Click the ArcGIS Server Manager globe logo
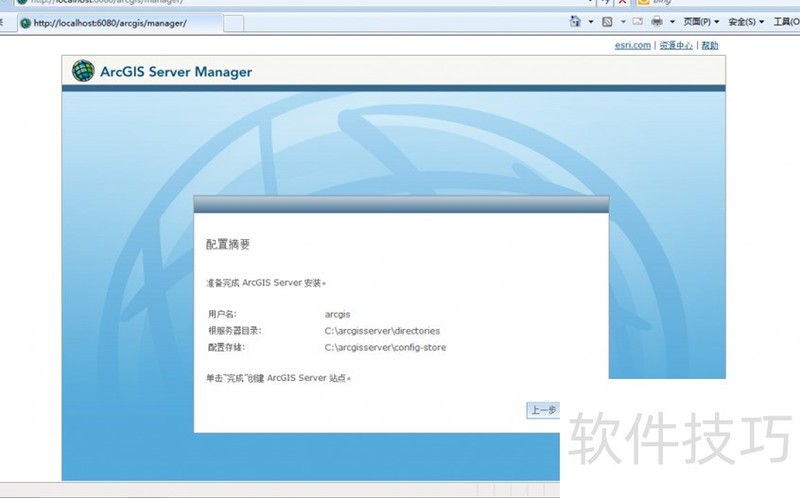This screenshot has width=800, height=498. click(x=84, y=71)
